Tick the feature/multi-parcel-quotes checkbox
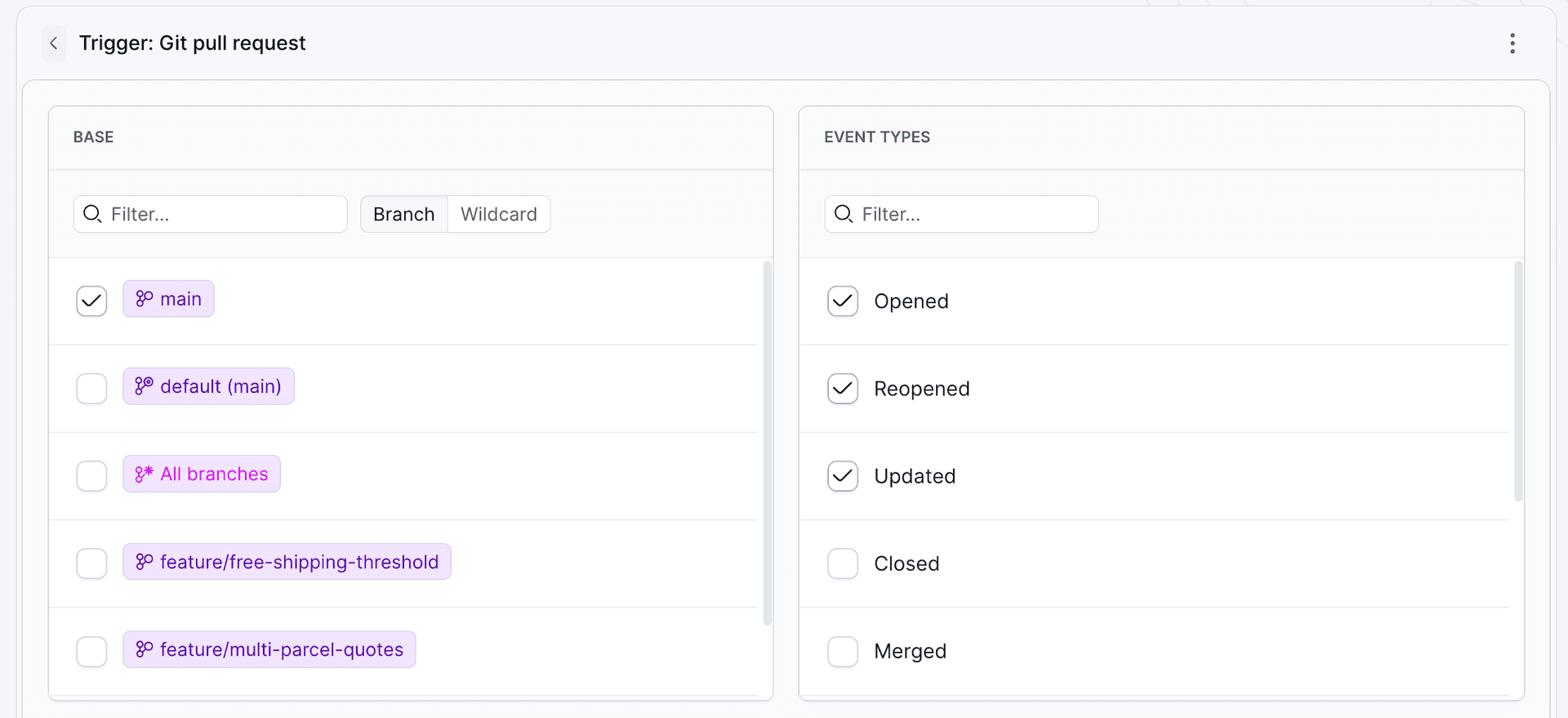The width and height of the screenshot is (1568, 718). (x=91, y=651)
